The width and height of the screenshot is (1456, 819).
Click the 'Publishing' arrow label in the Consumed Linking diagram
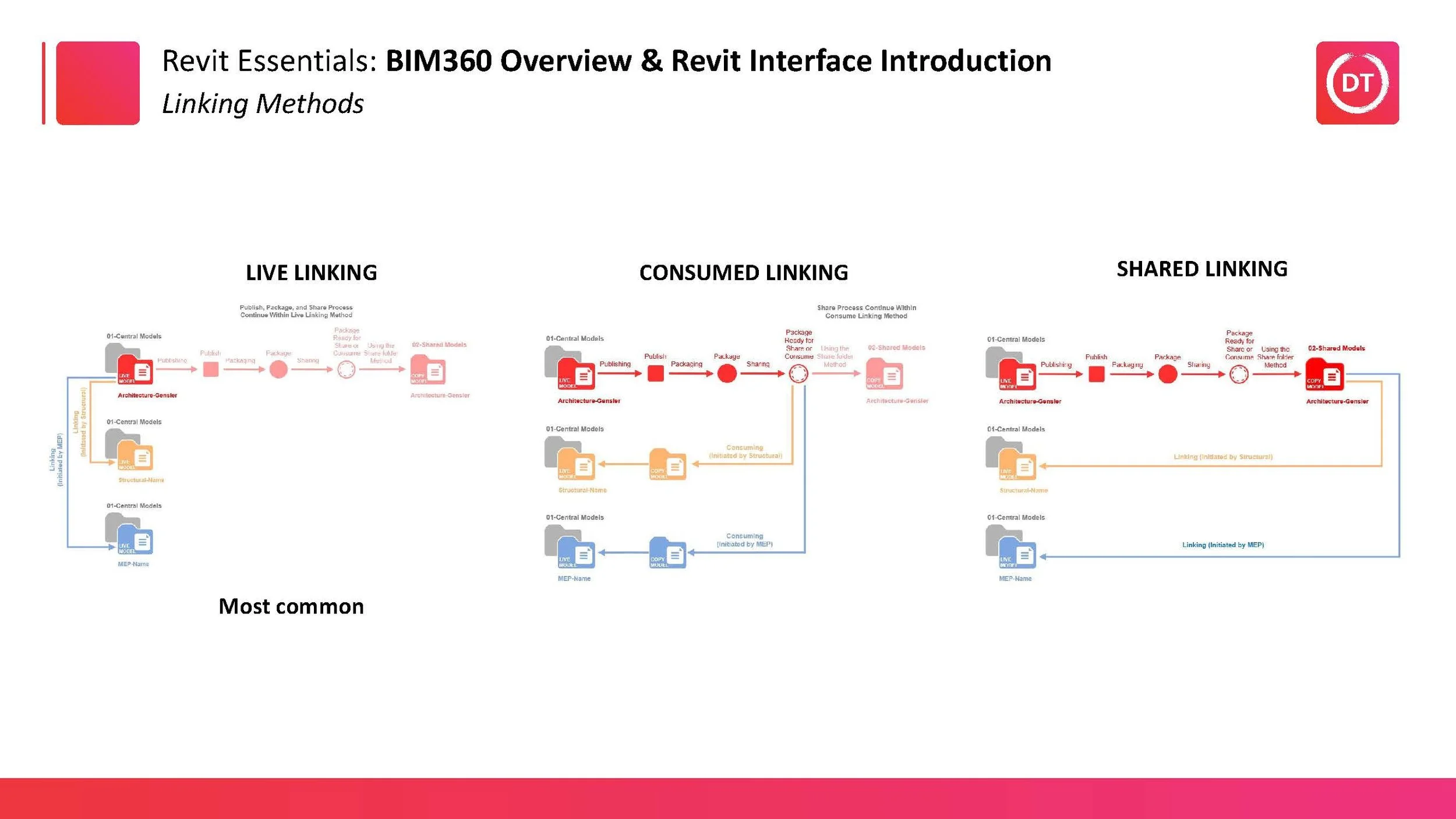coord(615,363)
